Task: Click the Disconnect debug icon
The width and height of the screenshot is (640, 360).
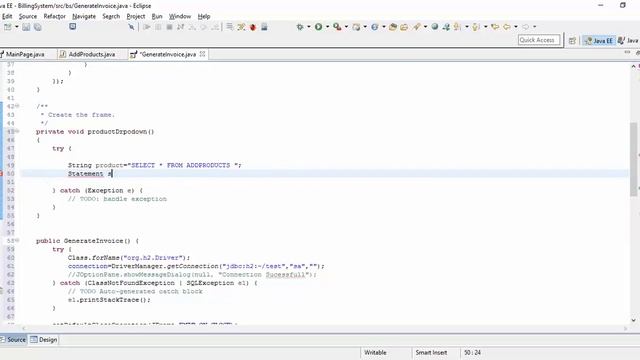Action: tap(180, 27)
